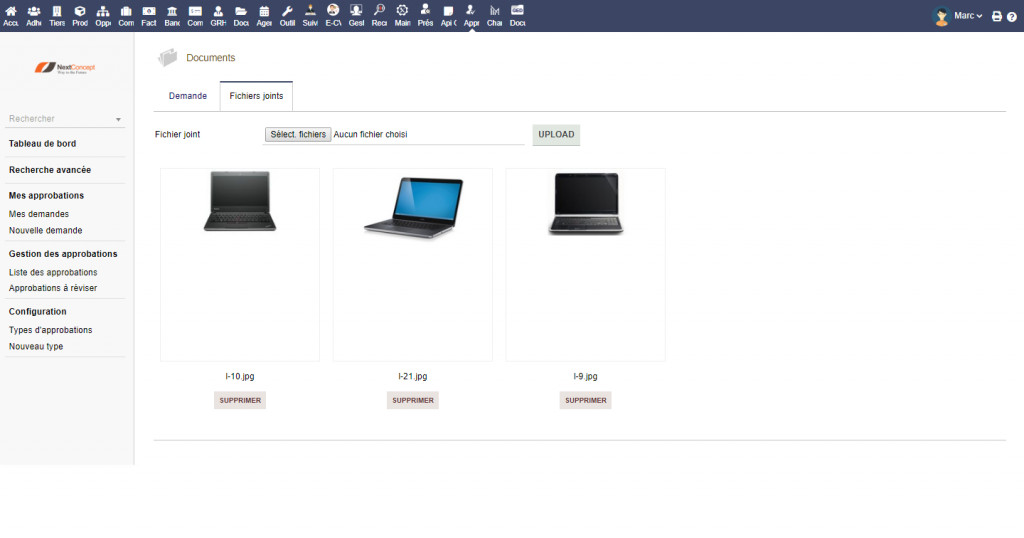
Task: Go to Tableau de bord
Action: click(42, 144)
